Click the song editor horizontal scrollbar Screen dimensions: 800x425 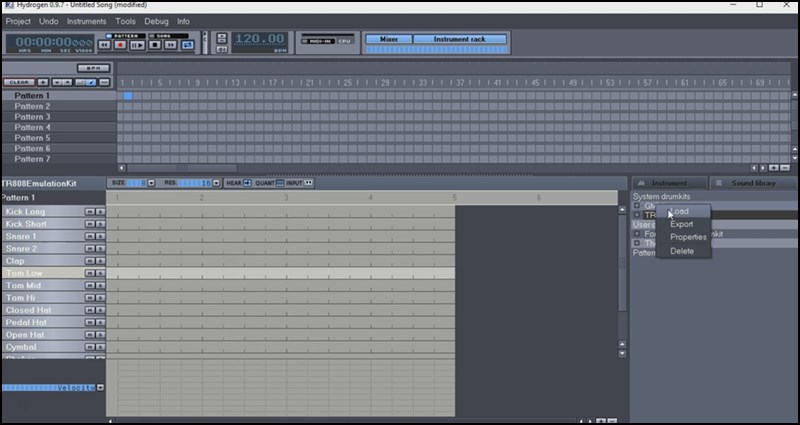point(182,168)
